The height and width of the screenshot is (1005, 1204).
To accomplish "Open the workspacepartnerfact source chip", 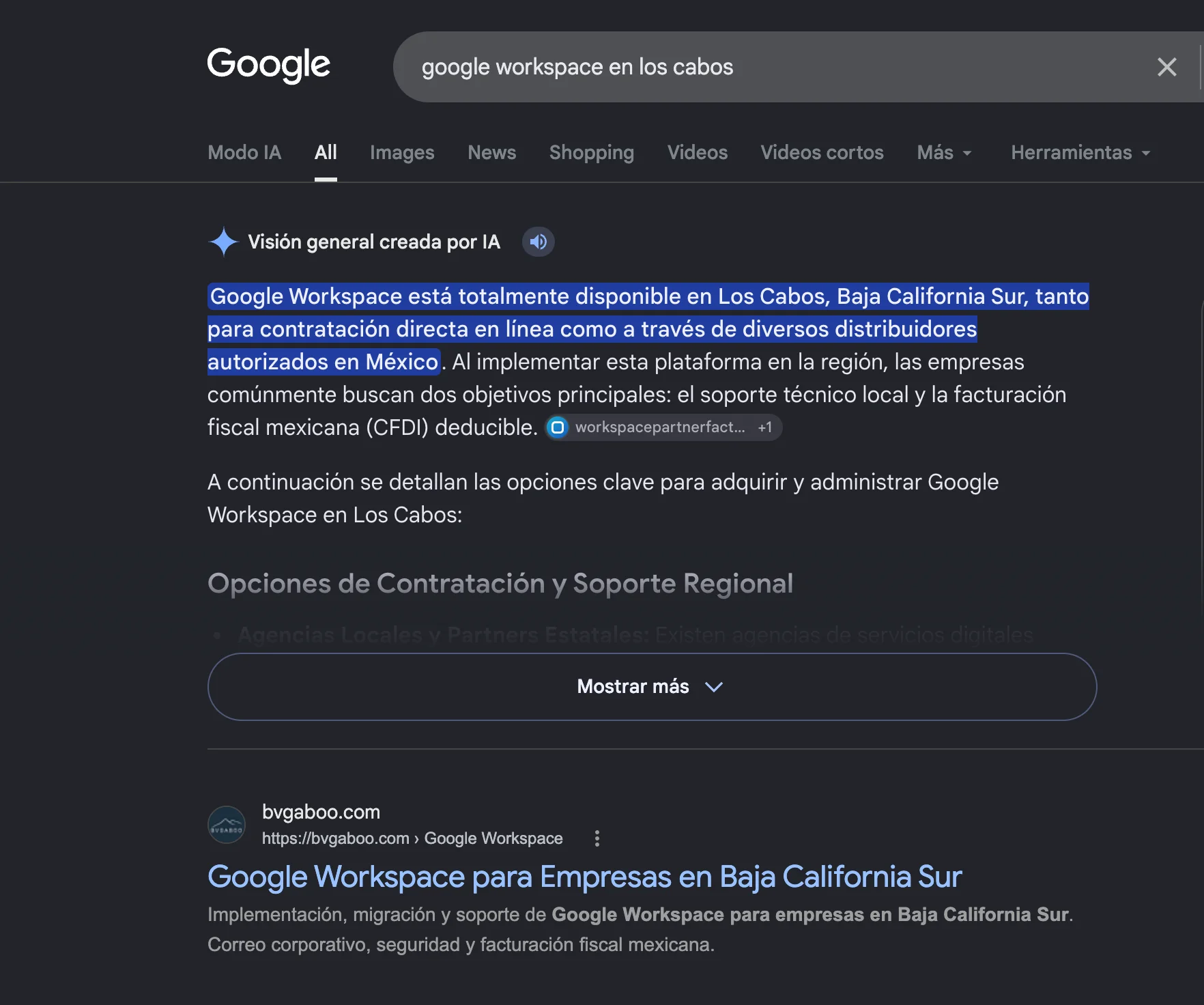I will (663, 427).
